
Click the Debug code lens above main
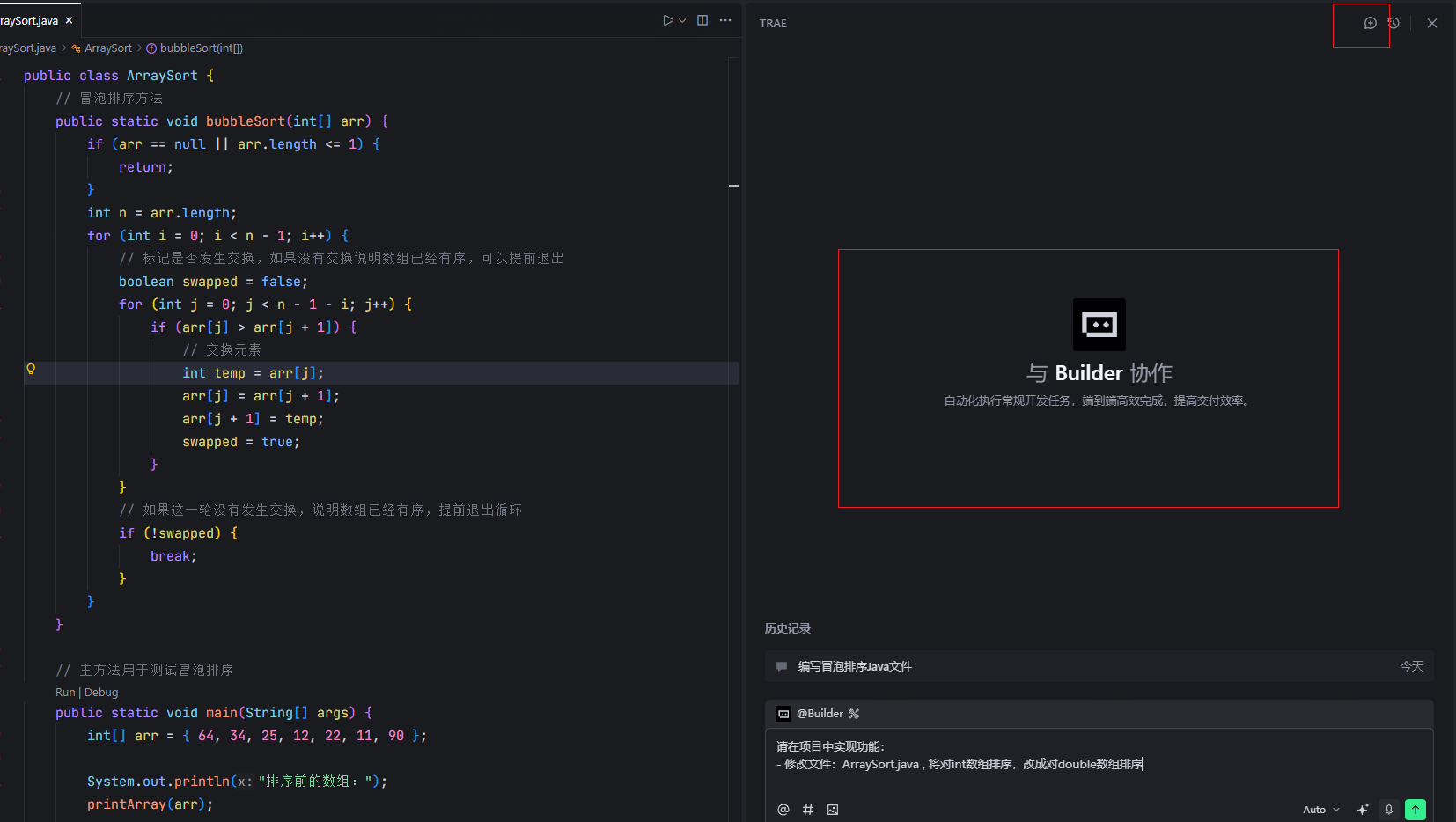click(x=101, y=693)
